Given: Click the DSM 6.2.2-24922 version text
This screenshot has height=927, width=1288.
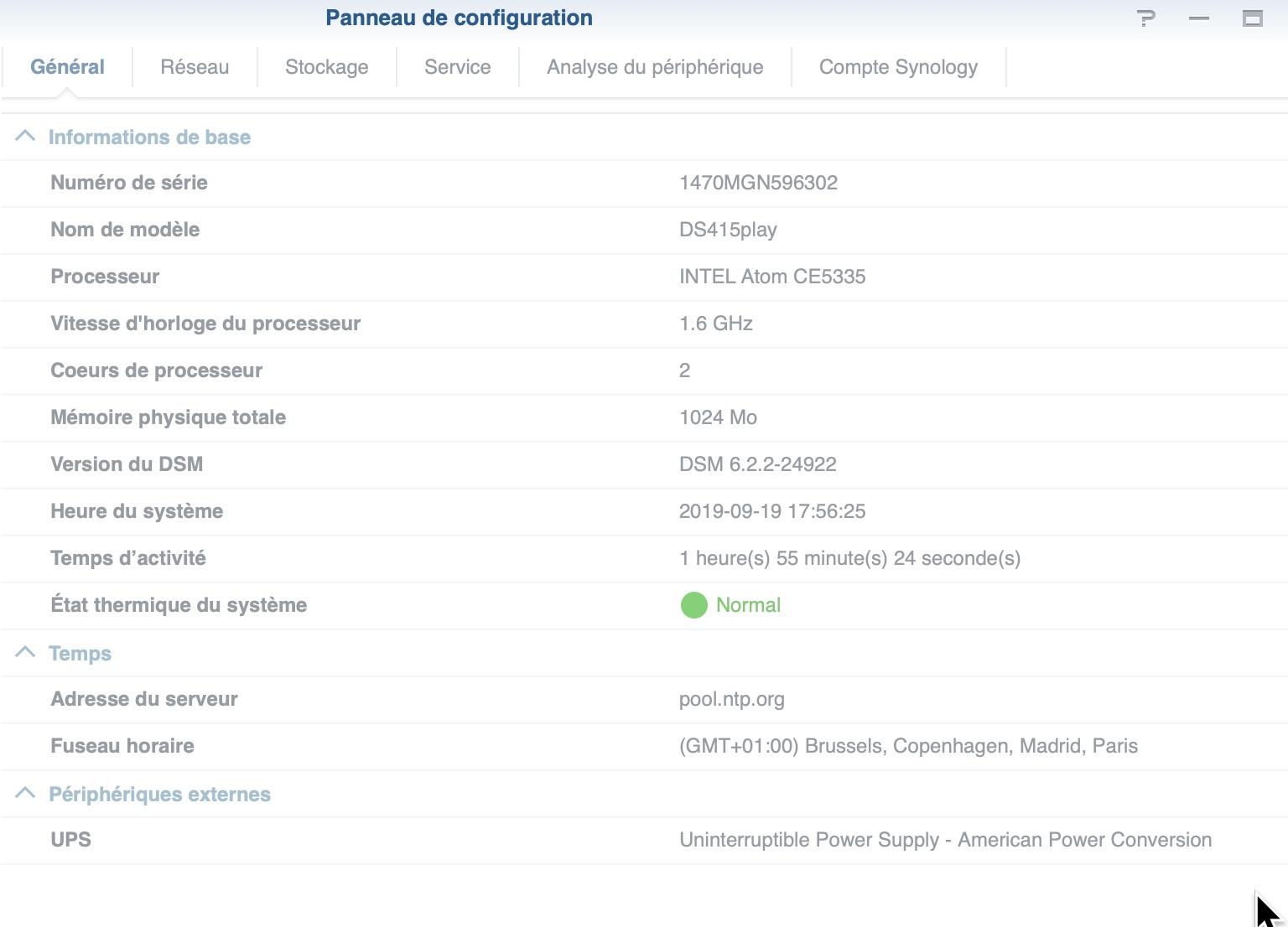Looking at the screenshot, I should coord(757,464).
